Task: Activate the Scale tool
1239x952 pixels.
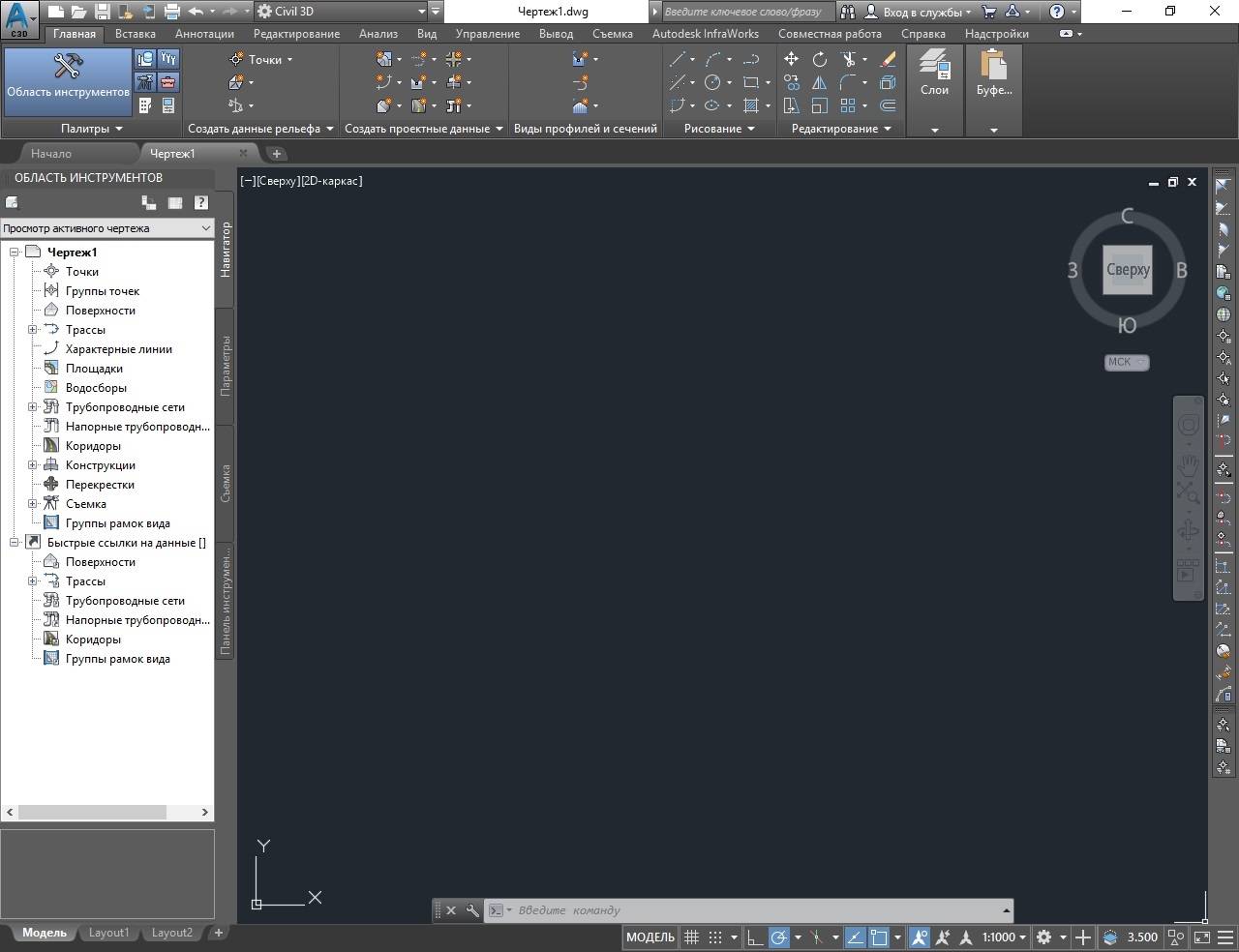Action: [x=820, y=105]
